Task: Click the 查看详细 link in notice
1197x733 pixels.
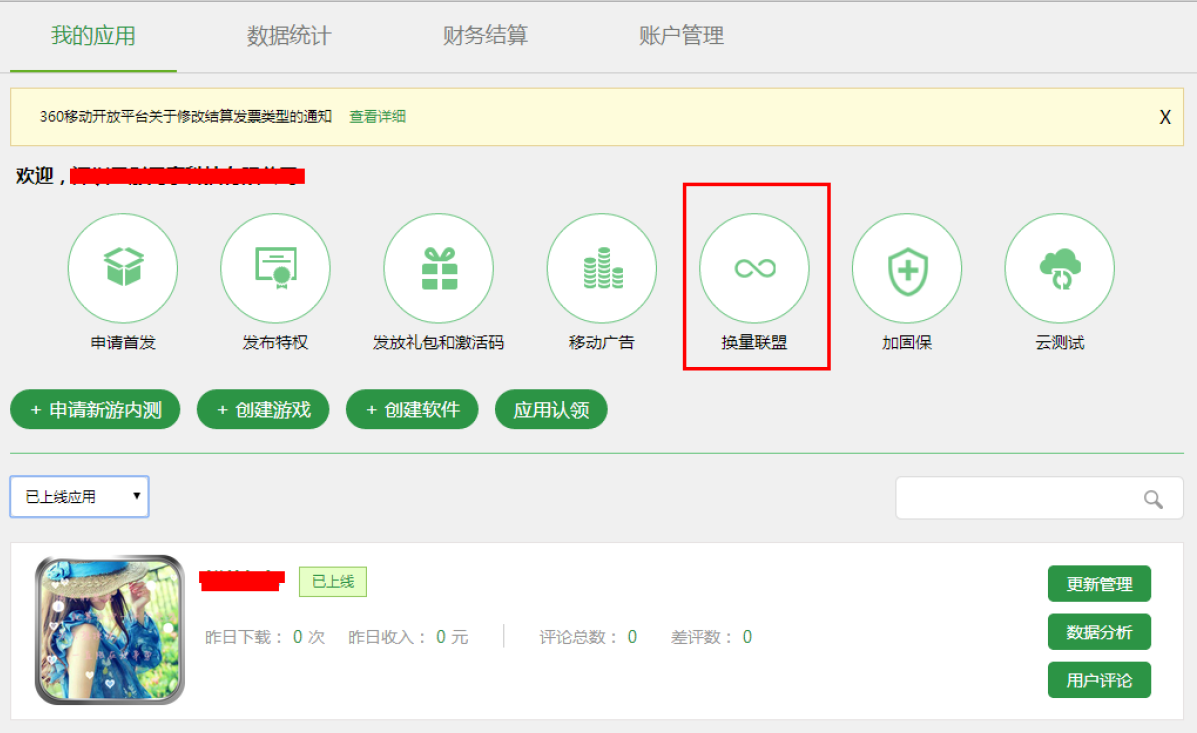Action: pyautogui.click(x=377, y=117)
